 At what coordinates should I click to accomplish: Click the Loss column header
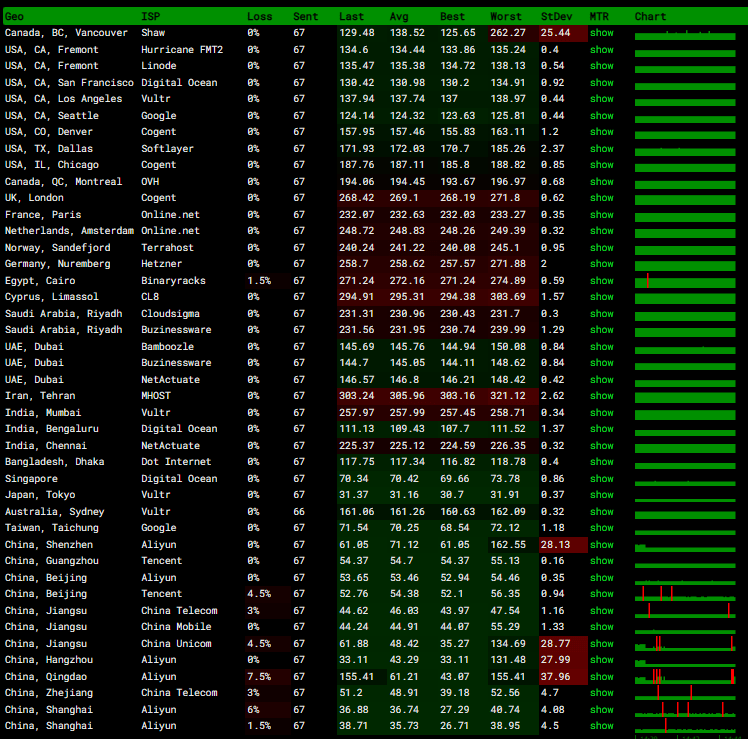pos(260,17)
